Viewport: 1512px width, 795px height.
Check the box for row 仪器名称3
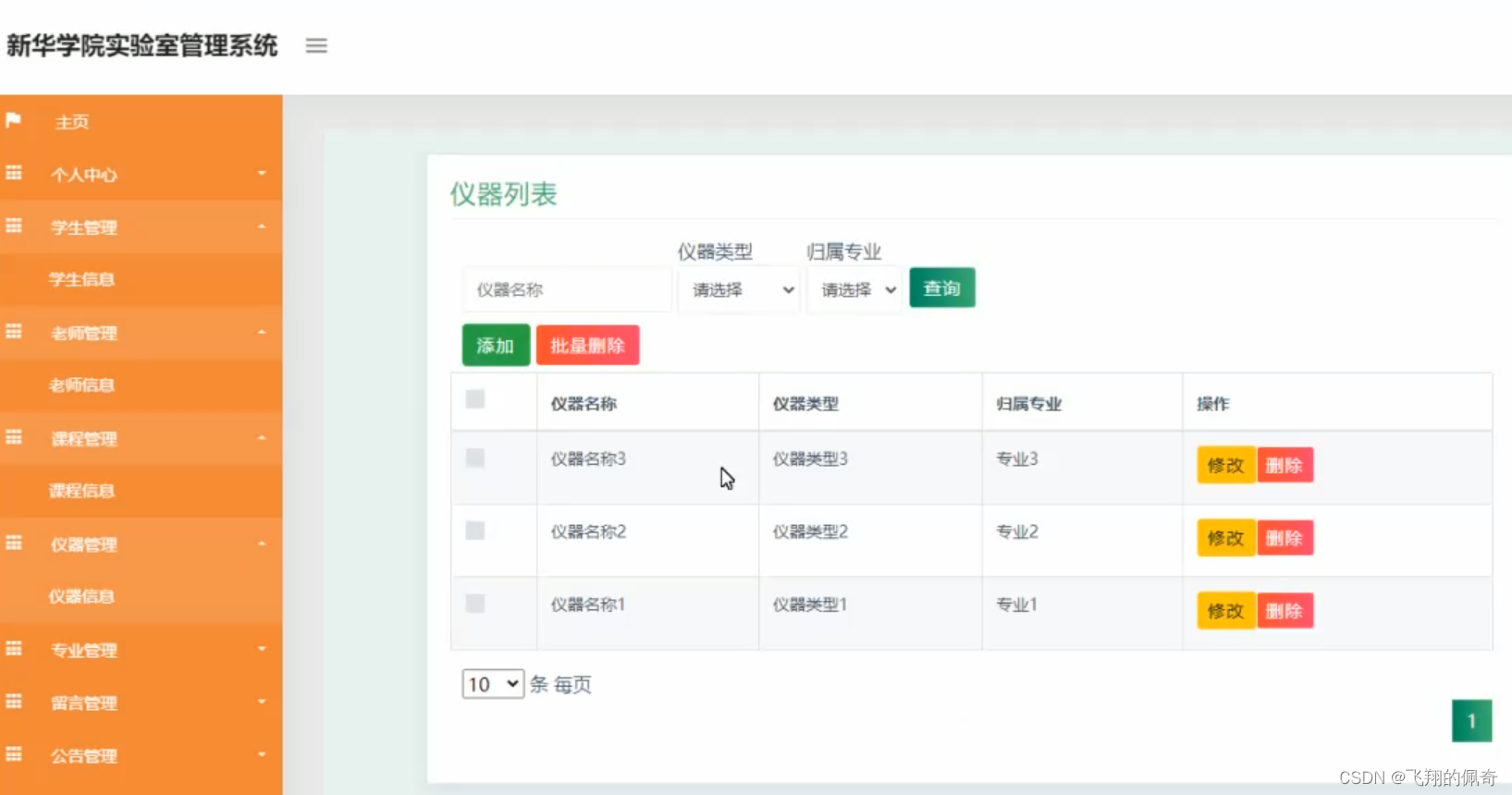point(475,458)
